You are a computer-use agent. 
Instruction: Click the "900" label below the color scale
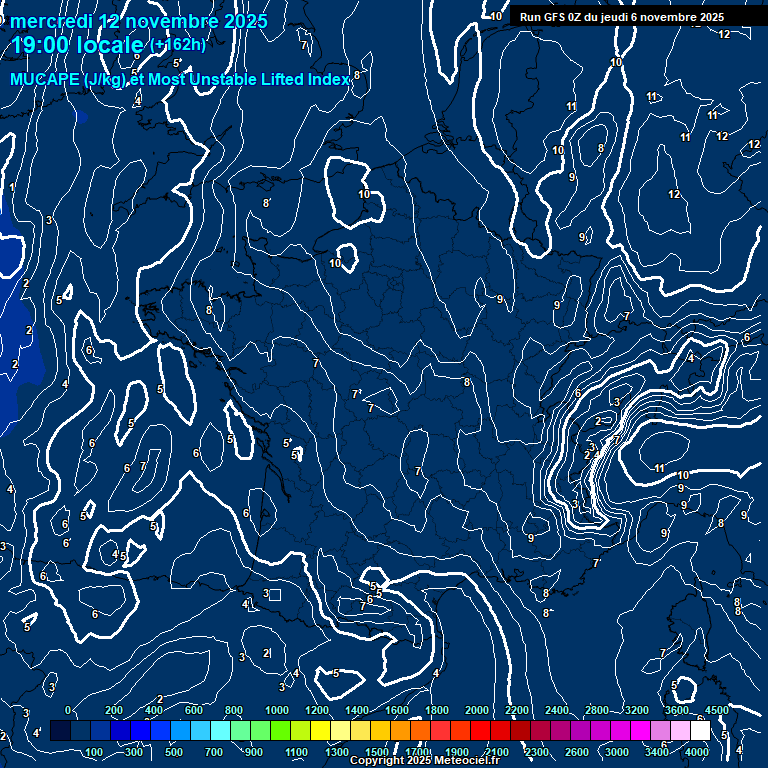[254, 752]
